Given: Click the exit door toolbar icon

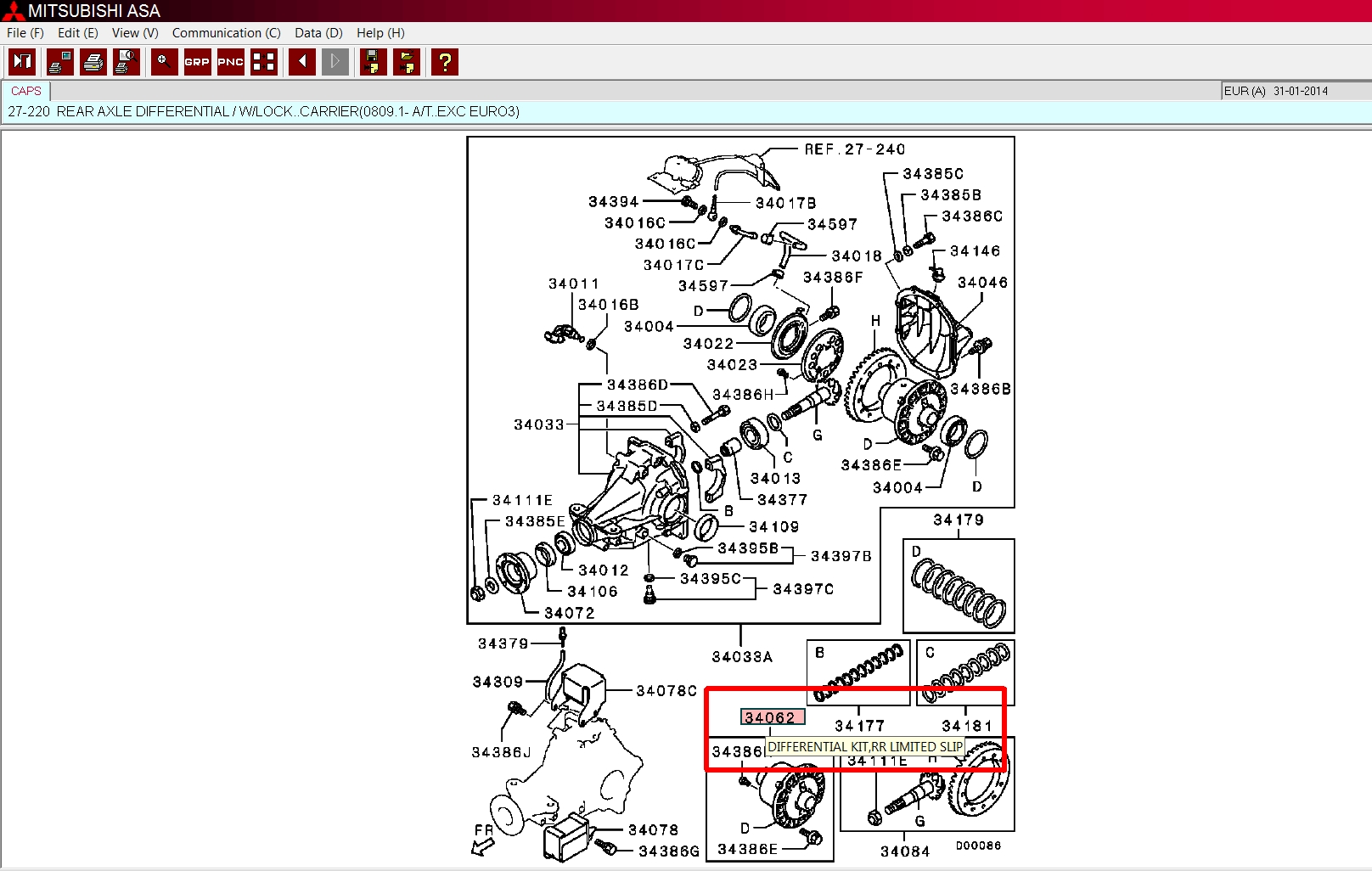Looking at the screenshot, I should [22, 62].
